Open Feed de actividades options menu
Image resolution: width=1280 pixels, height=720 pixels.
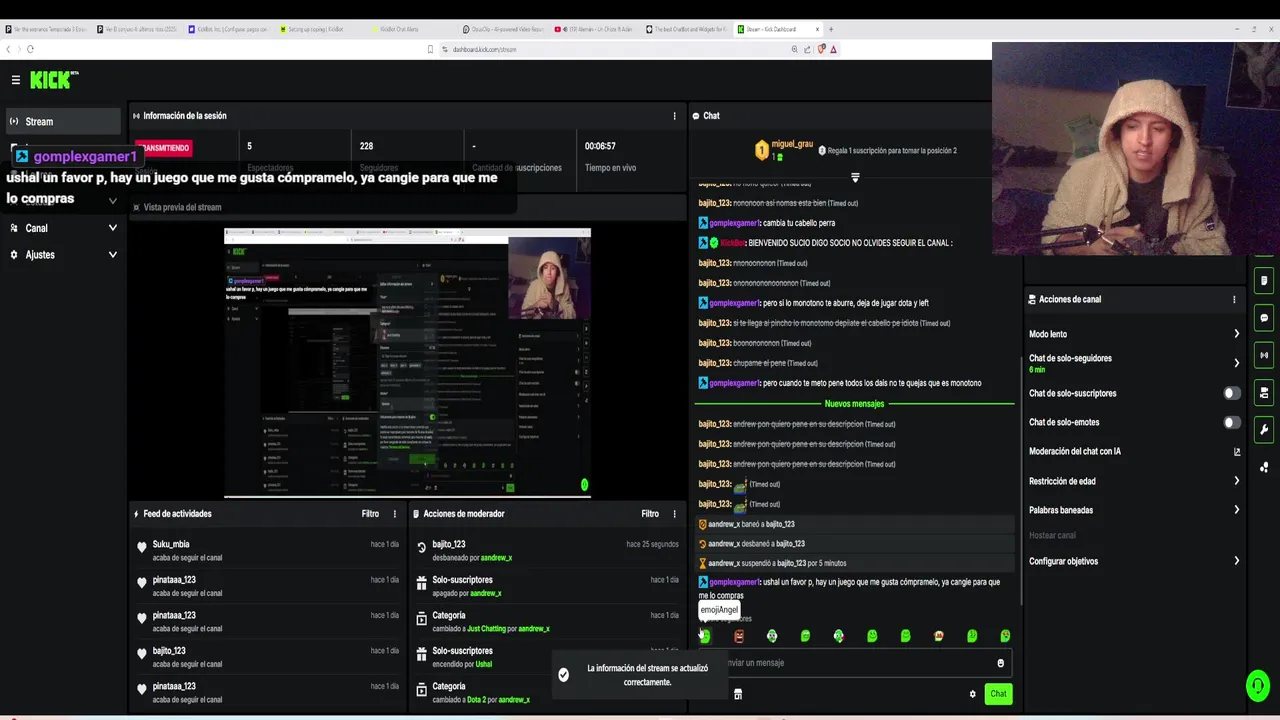point(395,514)
